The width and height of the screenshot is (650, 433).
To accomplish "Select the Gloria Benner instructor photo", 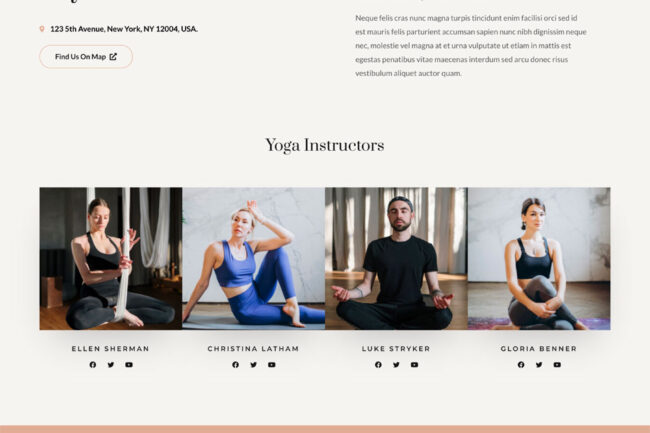I will click(x=539, y=259).
